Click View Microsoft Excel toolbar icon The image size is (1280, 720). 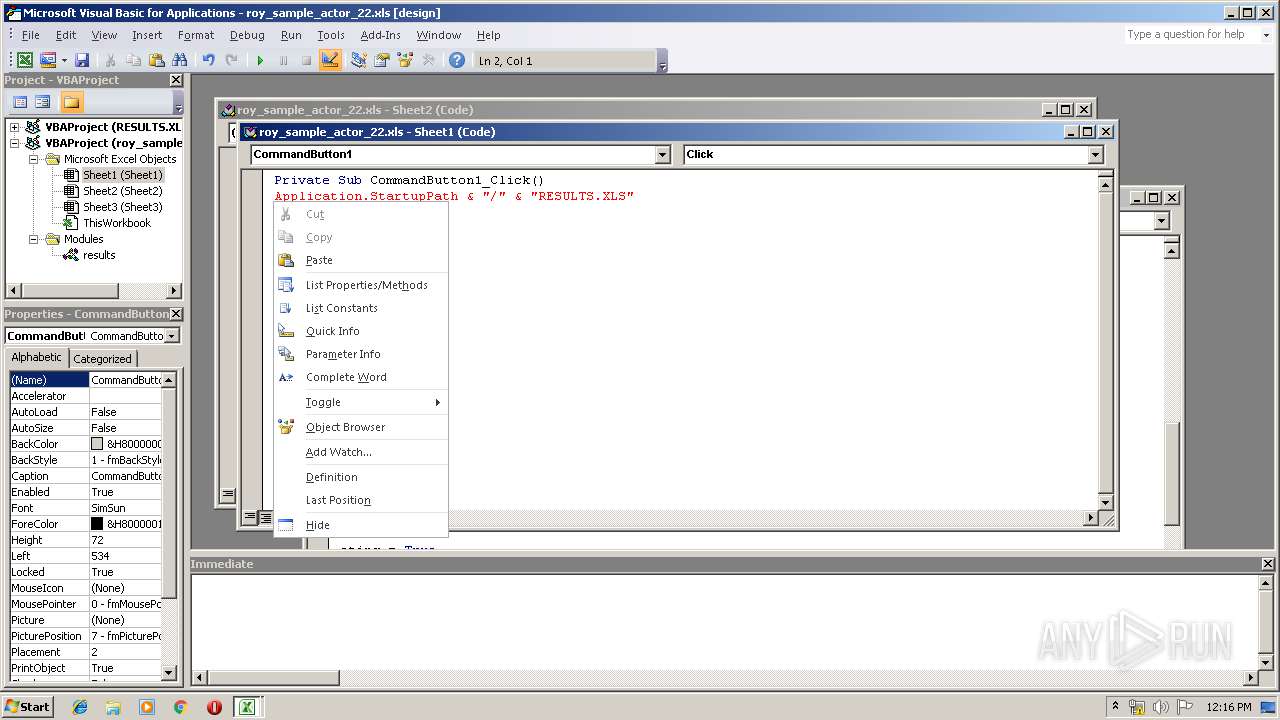pos(25,61)
